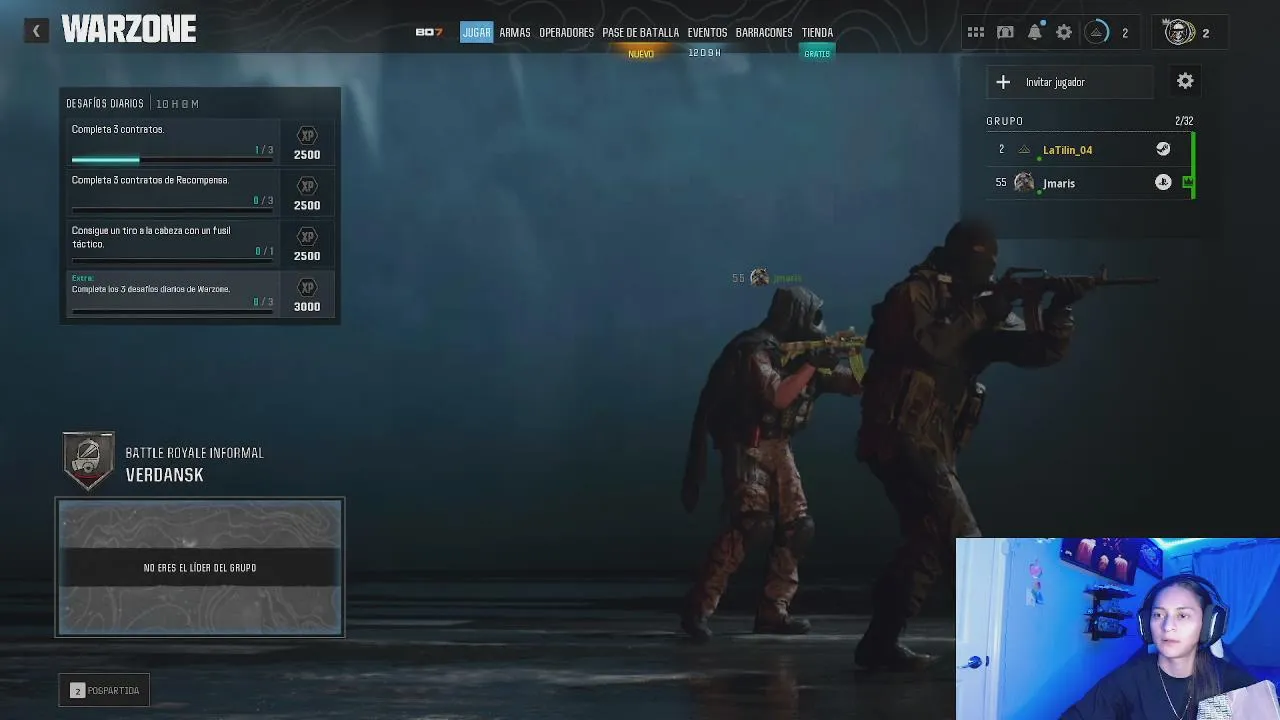This screenshot has height=720, width=1280.
Task: Open the icon between grid menu and bell
Action: point(1005,33)
